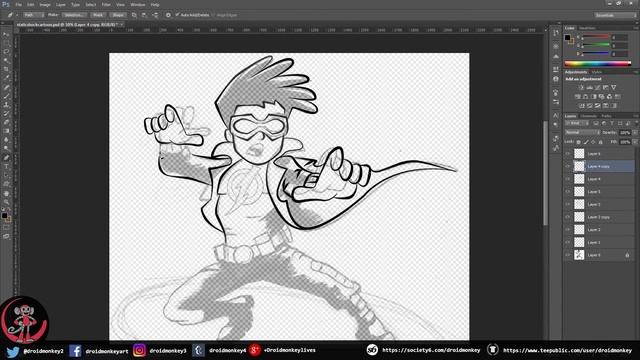Select the Gradient tool
The width and height of the screenshot is (640, 360).
(6, 131)
